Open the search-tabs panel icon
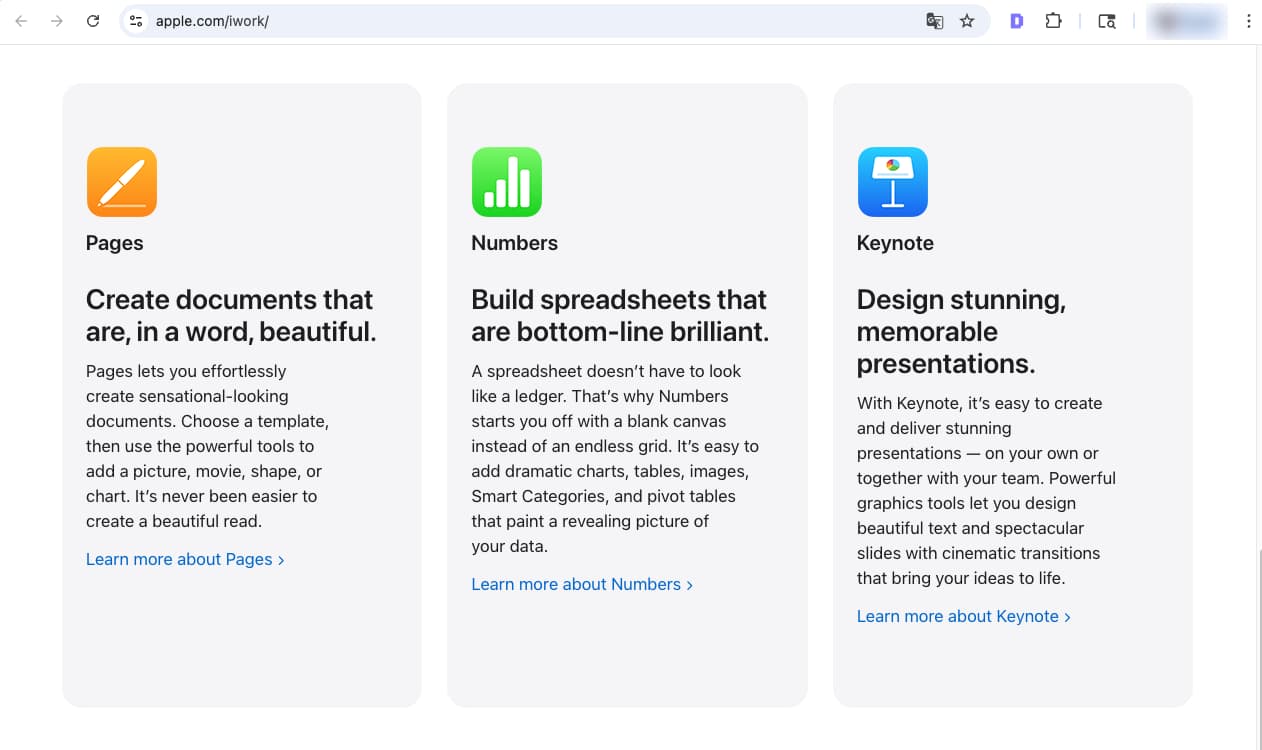The width and height of the screenshot is (1262, 750). [x=1107, y=20]
